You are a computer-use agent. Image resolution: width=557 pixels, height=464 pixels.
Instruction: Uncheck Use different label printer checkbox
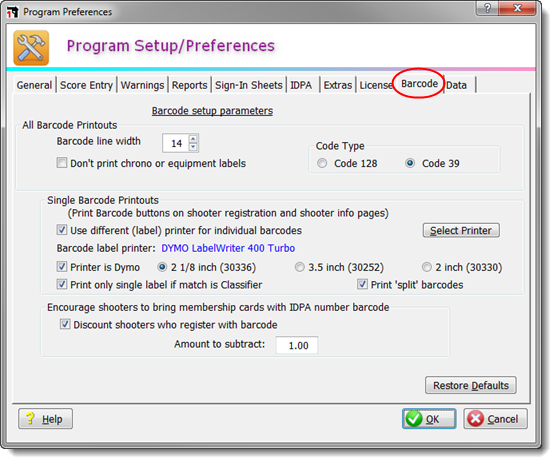[62, 230]
